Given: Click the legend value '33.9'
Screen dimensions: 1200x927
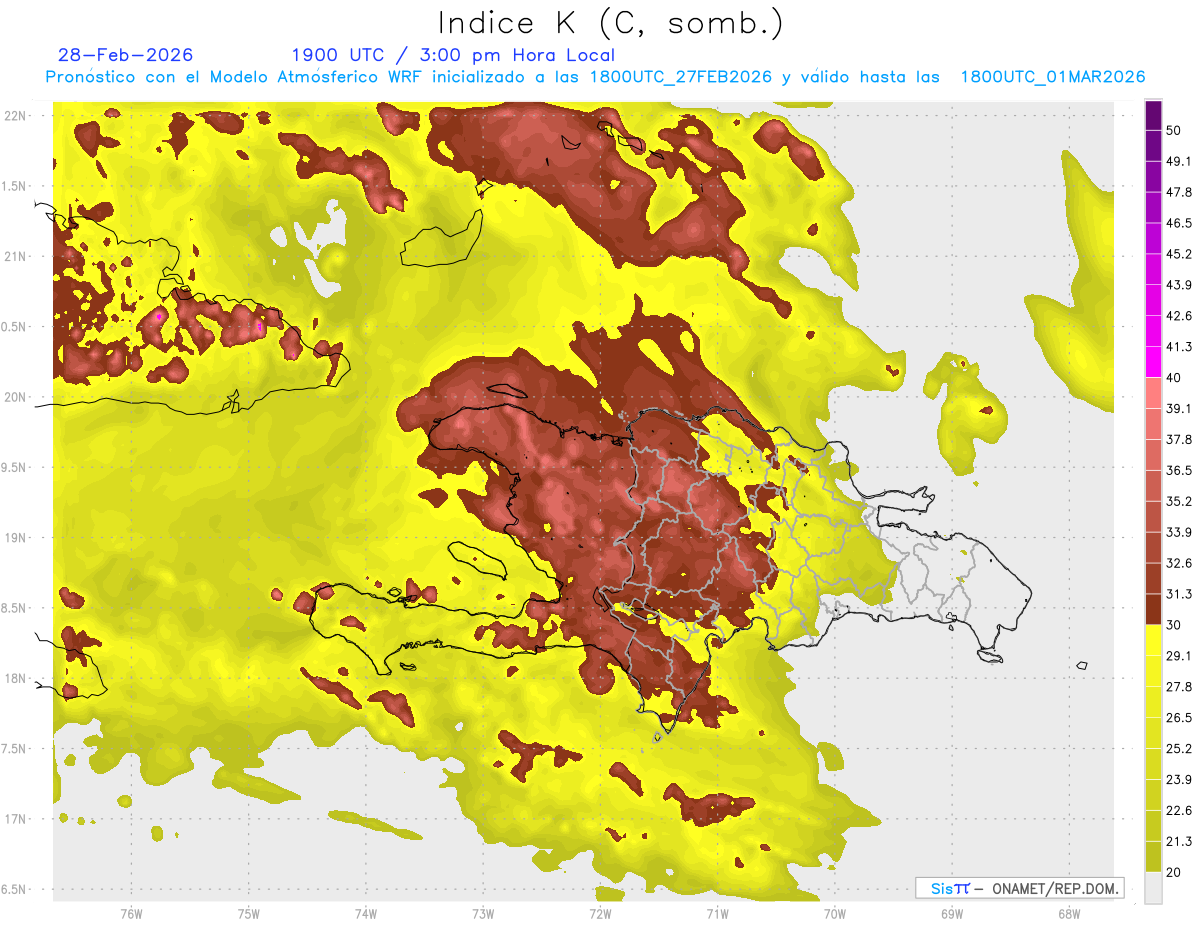Looking at the screenshot, I should point(1179,532).
